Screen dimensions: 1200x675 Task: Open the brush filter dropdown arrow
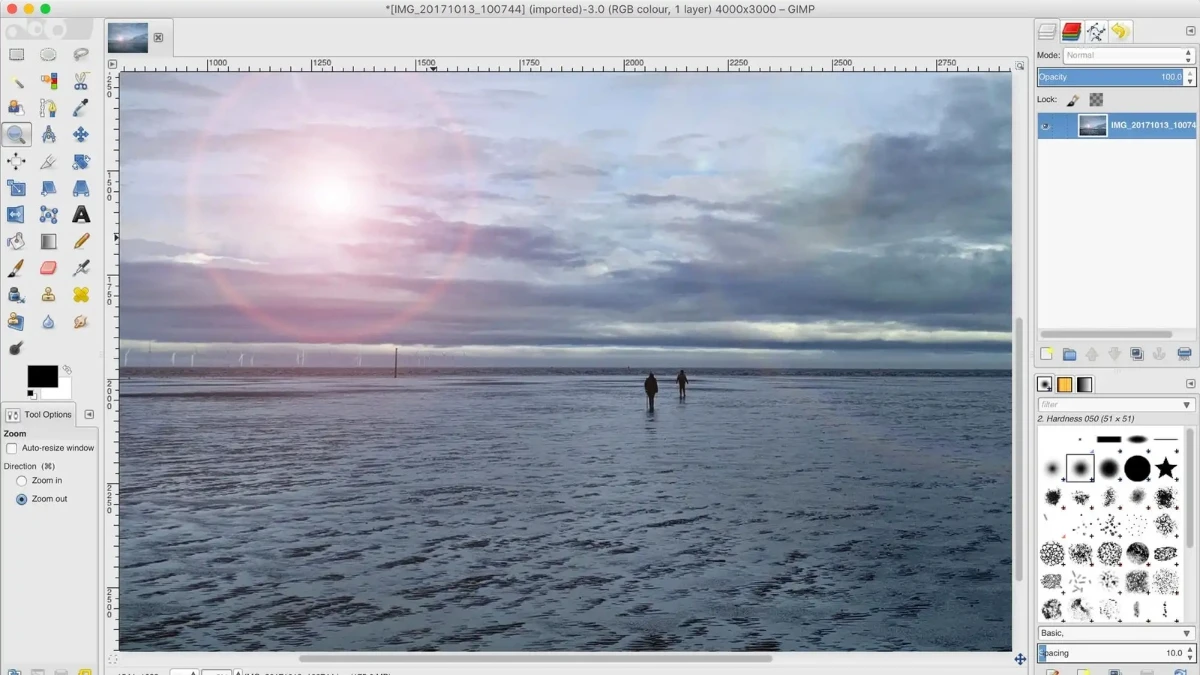1187,405
